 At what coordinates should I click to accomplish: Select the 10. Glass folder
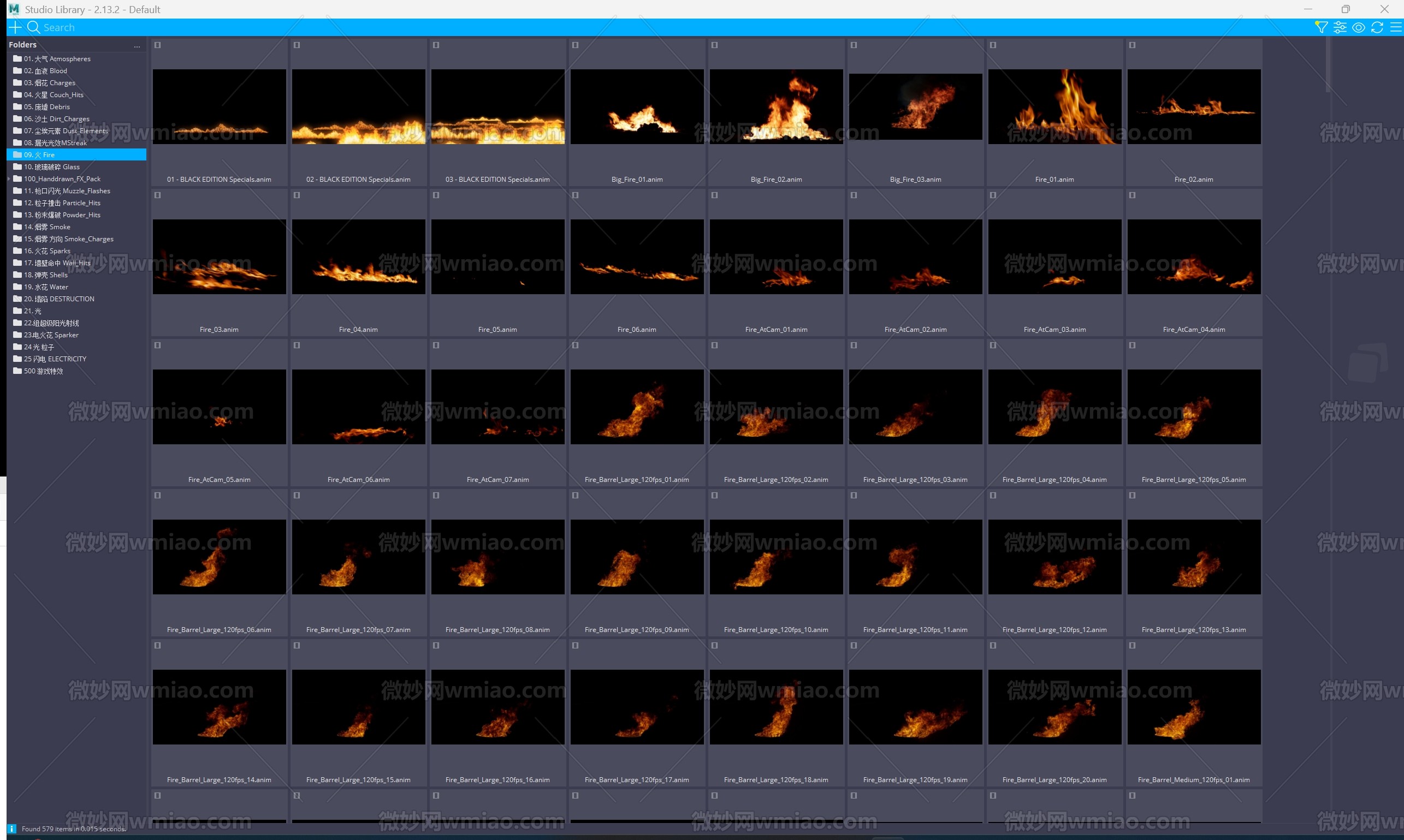pos(76,167)
